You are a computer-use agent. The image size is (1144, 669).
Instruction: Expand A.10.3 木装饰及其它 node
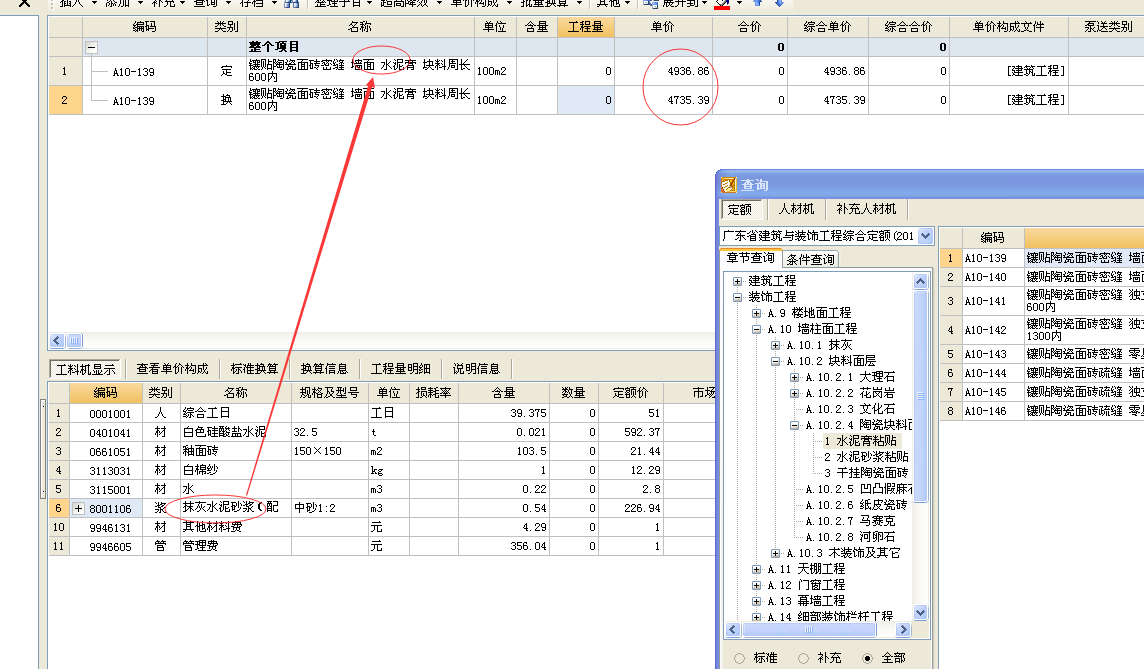click(x=776, y=553)
